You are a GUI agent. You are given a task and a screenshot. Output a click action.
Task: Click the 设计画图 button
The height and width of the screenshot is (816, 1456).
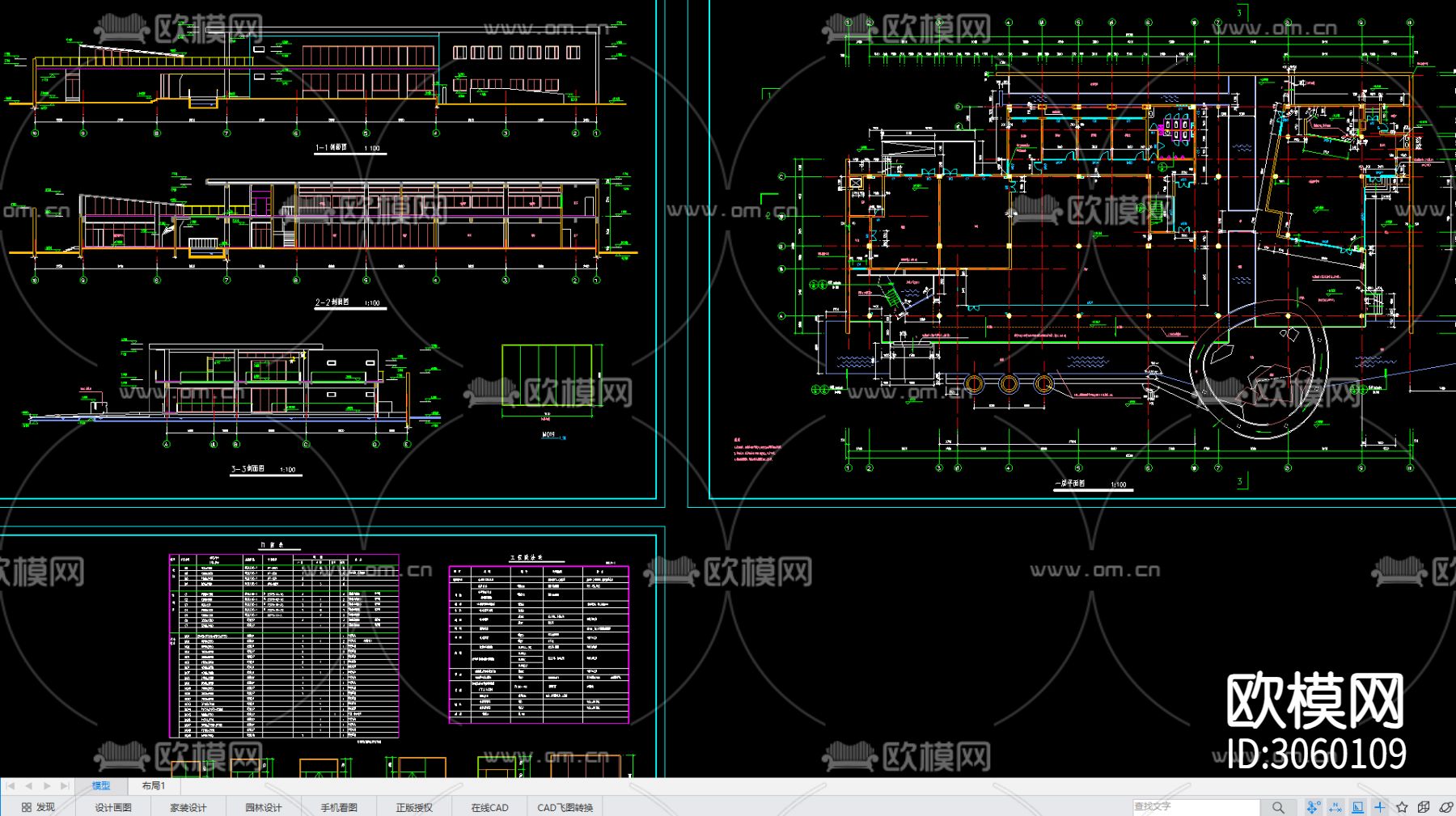(x=113, y=807)
